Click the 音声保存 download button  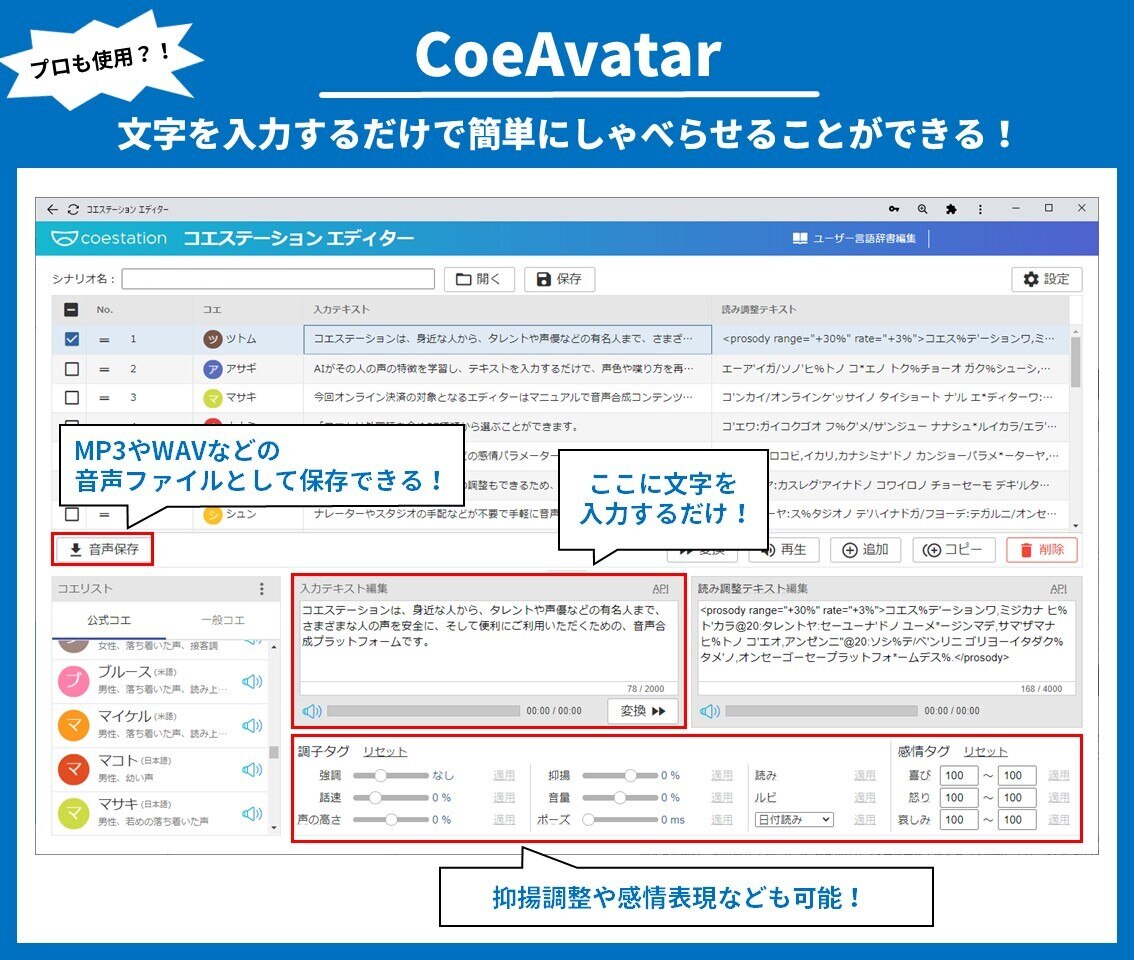tap(103, 549)
